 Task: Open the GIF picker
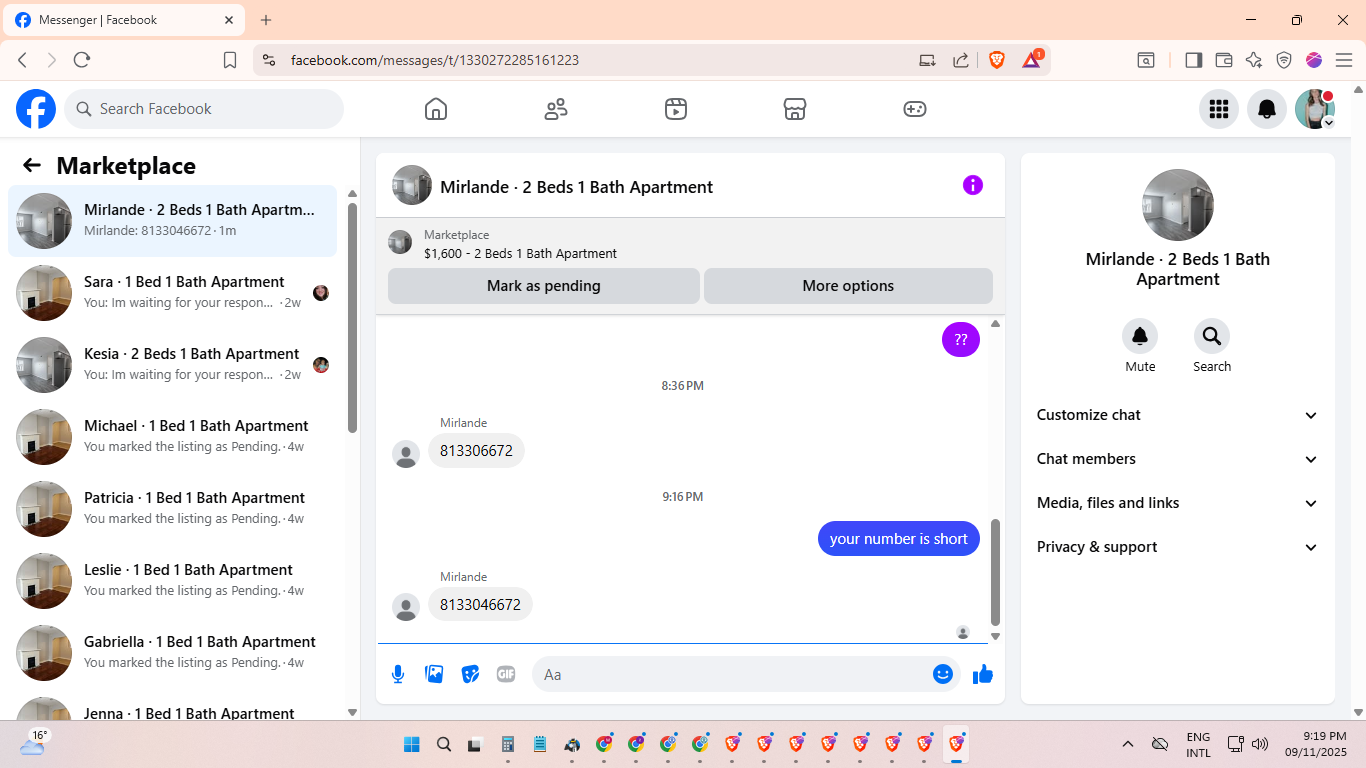point(506,674)
